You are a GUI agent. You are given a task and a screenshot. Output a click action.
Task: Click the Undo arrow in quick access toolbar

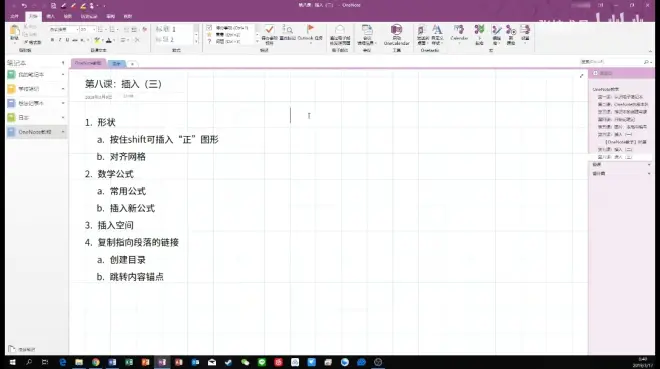24,5
